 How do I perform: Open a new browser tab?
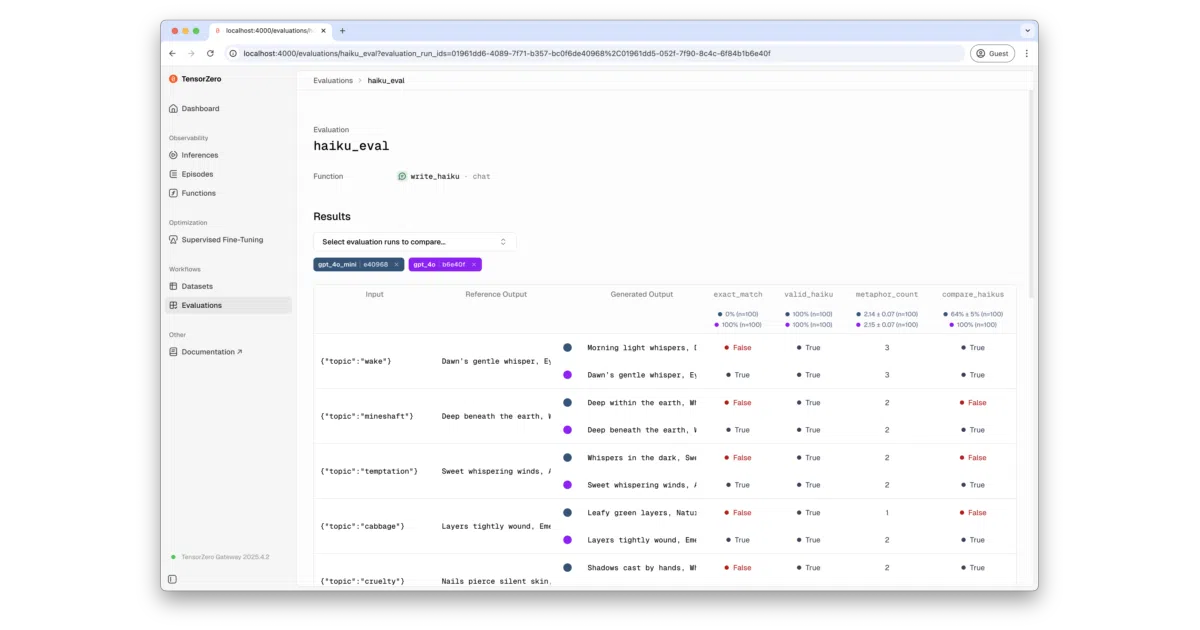coord(343,31)
